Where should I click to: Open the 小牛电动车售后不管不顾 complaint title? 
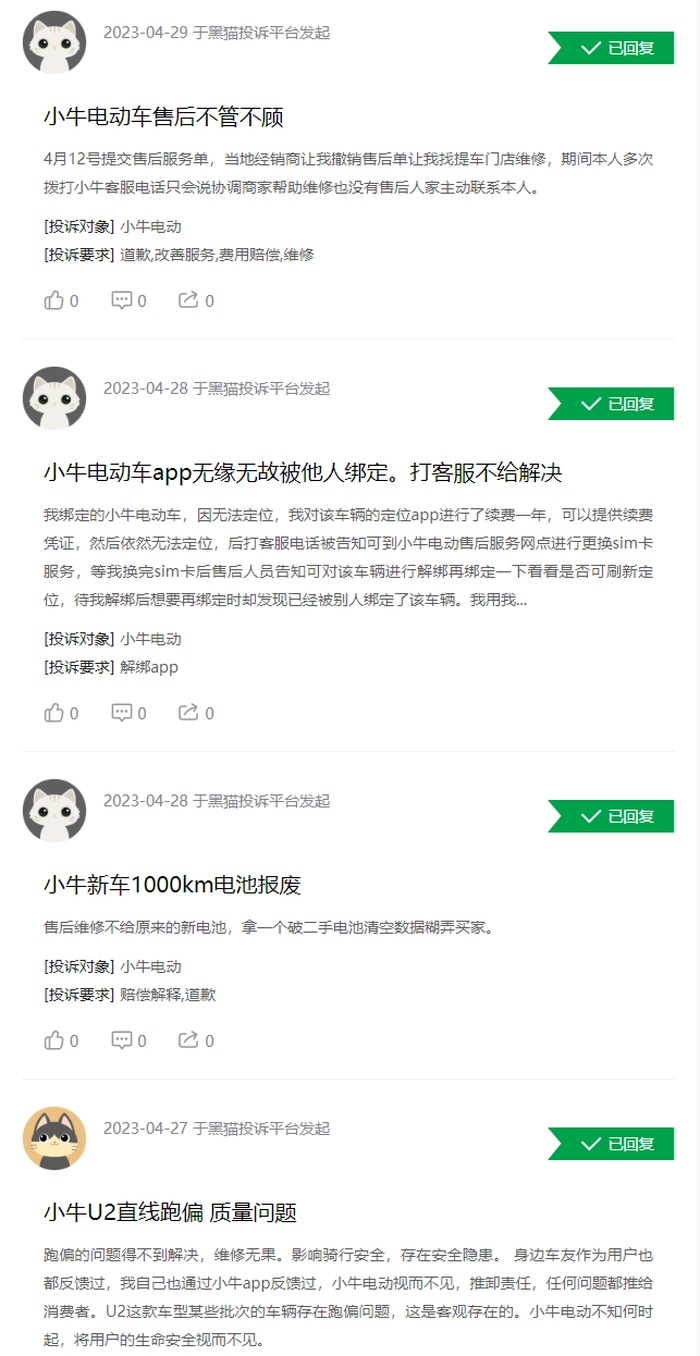[164, 117]
